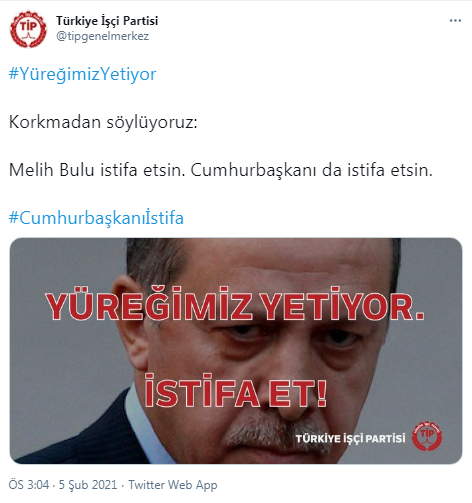
Task: Click the words Melih Bulu in the tweet
Action: click(x=52, y=170)
